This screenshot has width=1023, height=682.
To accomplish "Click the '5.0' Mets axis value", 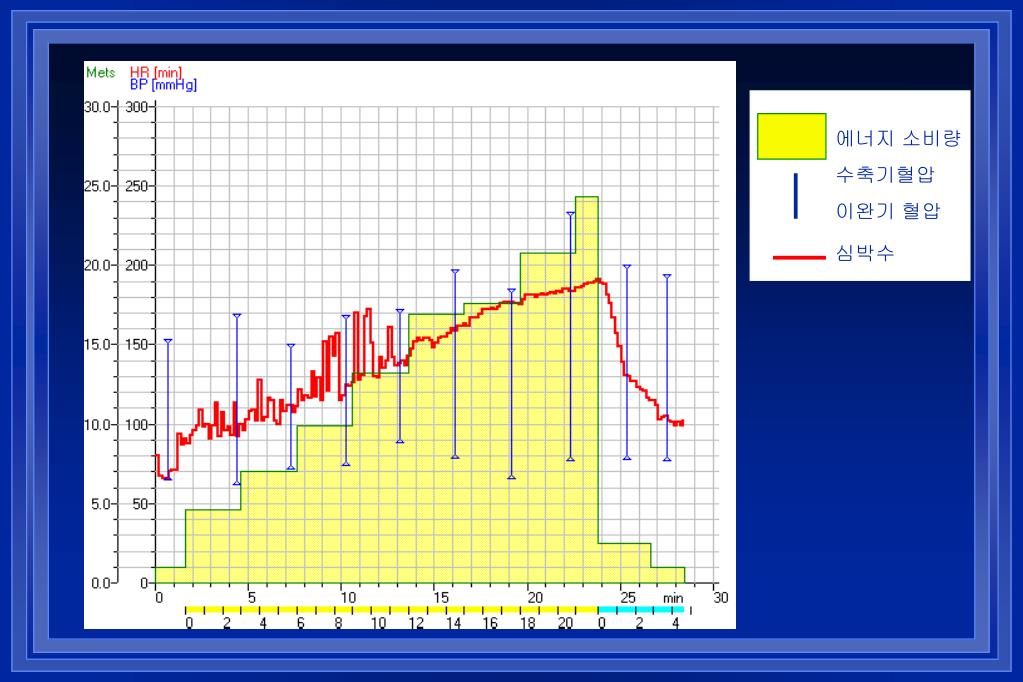I will (x=101, y=504).
